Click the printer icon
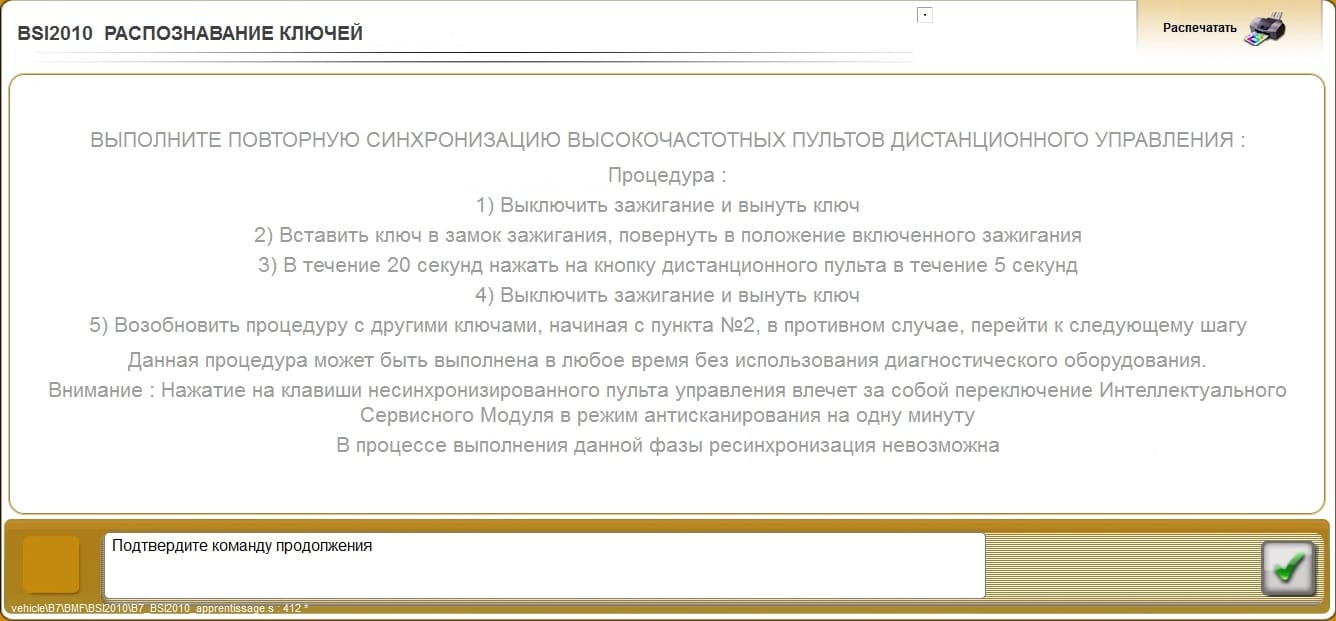The image size is (1336, 621). (x=1264, y=27)
